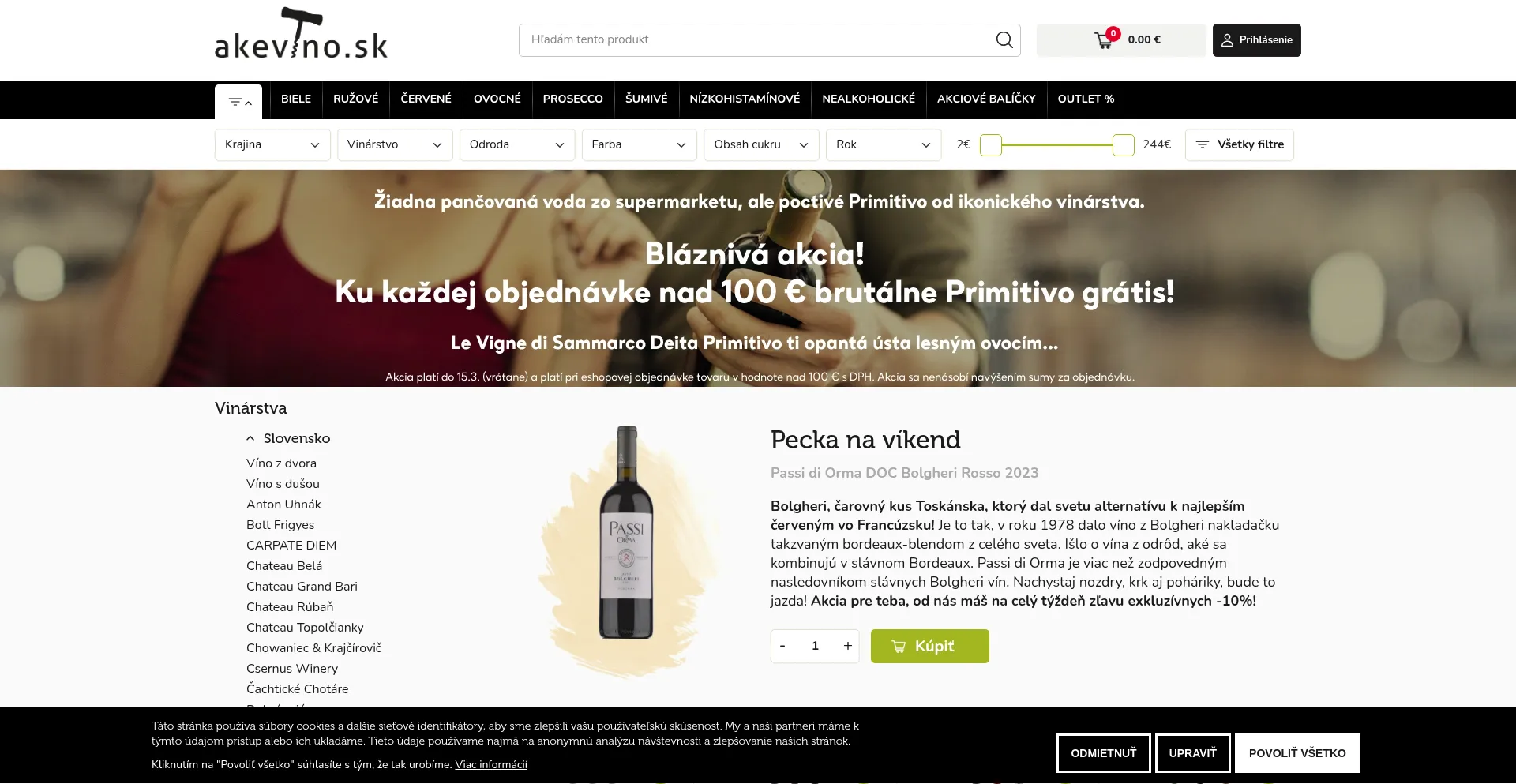Click the Prihlásenie user icon button
The height and width of the screenshot is (784, 1516).
coord(1256,40)
